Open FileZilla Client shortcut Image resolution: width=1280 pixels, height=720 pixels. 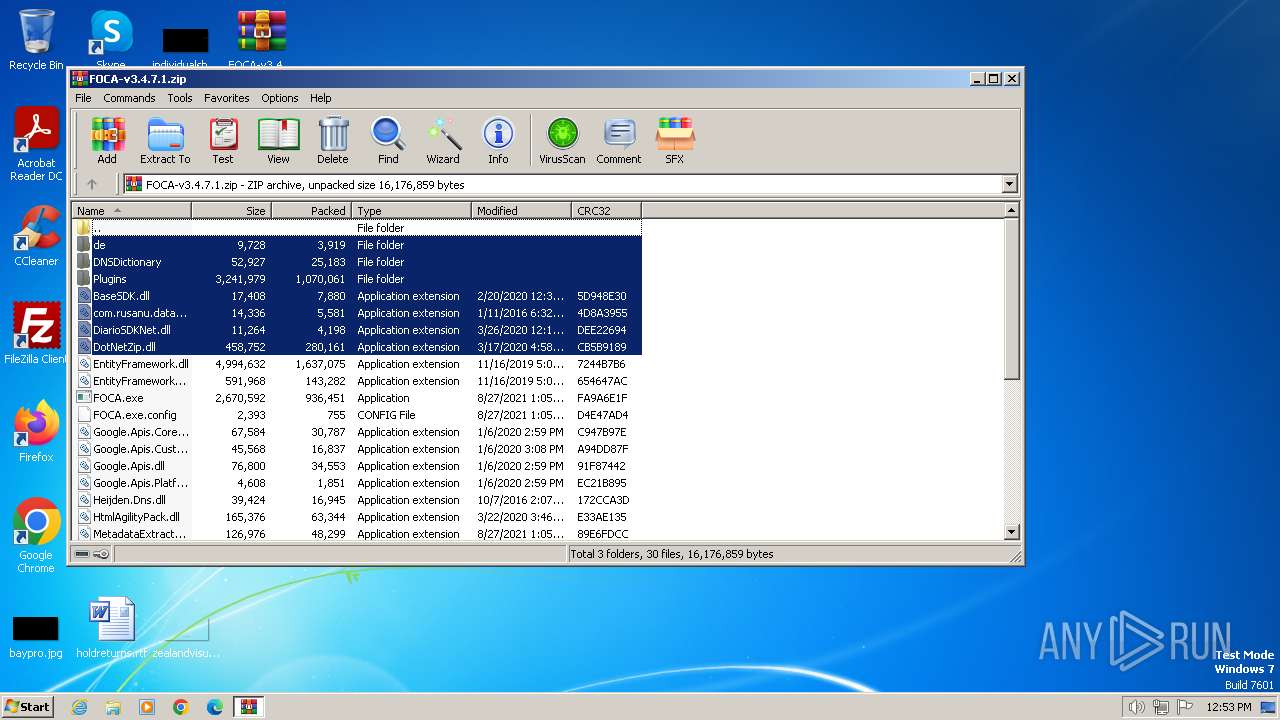[36, 333]
